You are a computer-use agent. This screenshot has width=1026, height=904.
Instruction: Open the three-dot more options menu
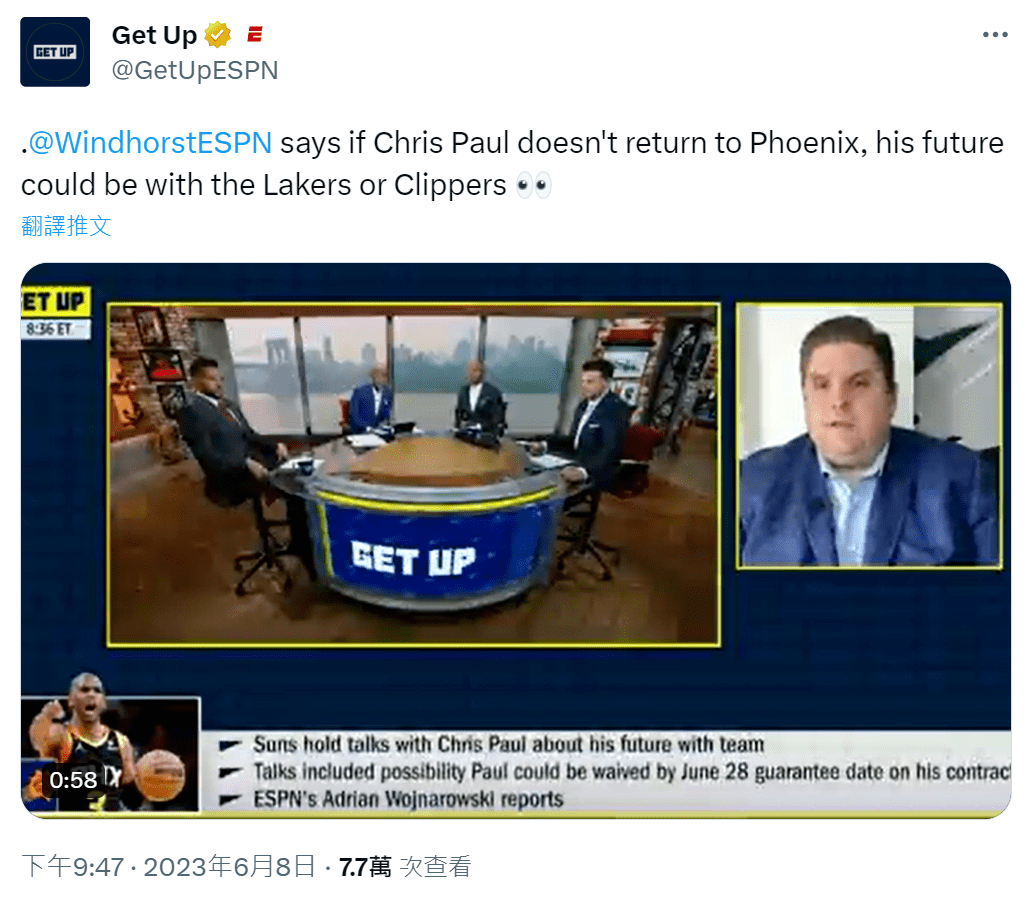(995, 35)
